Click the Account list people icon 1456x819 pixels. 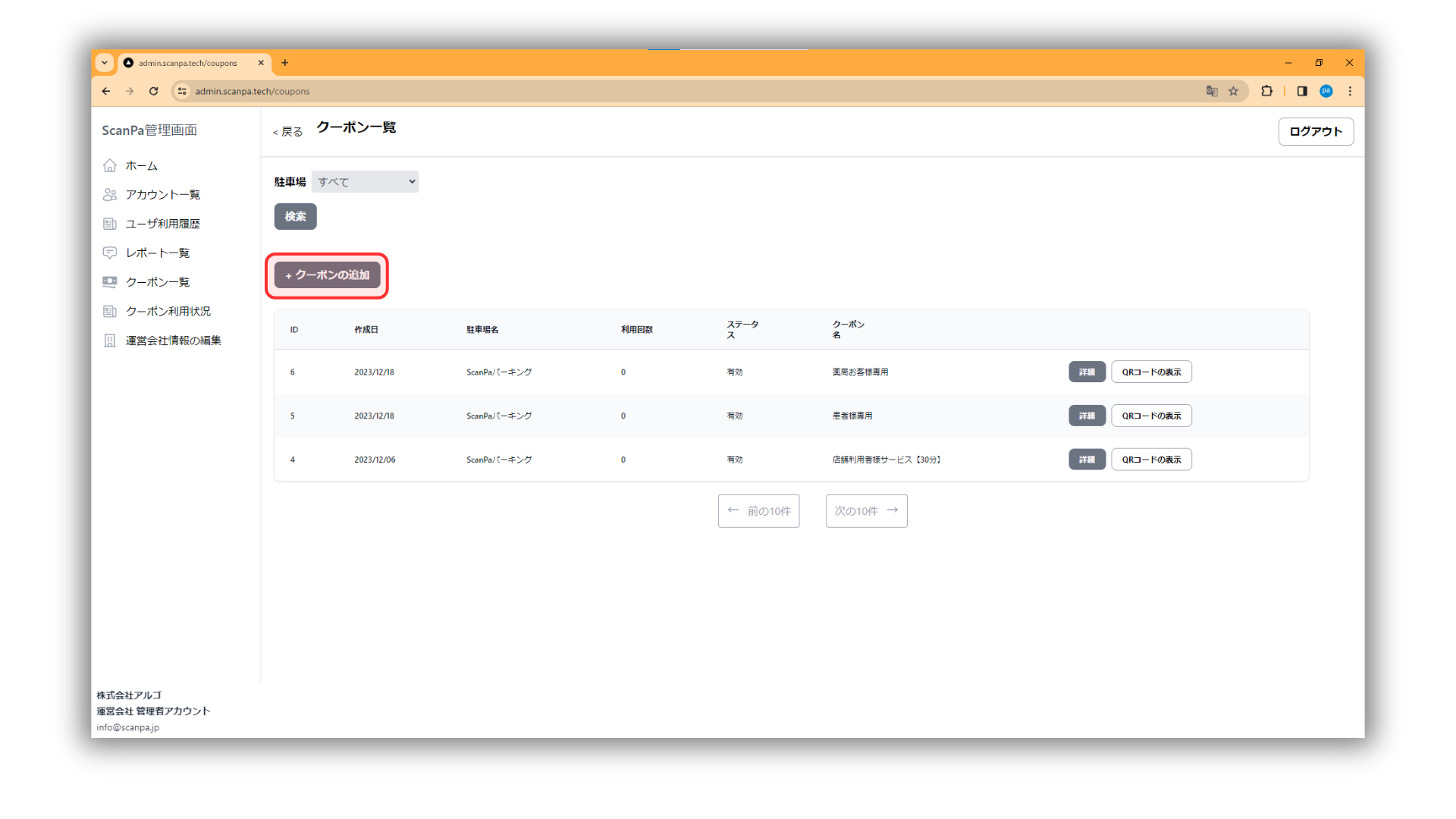110,195
